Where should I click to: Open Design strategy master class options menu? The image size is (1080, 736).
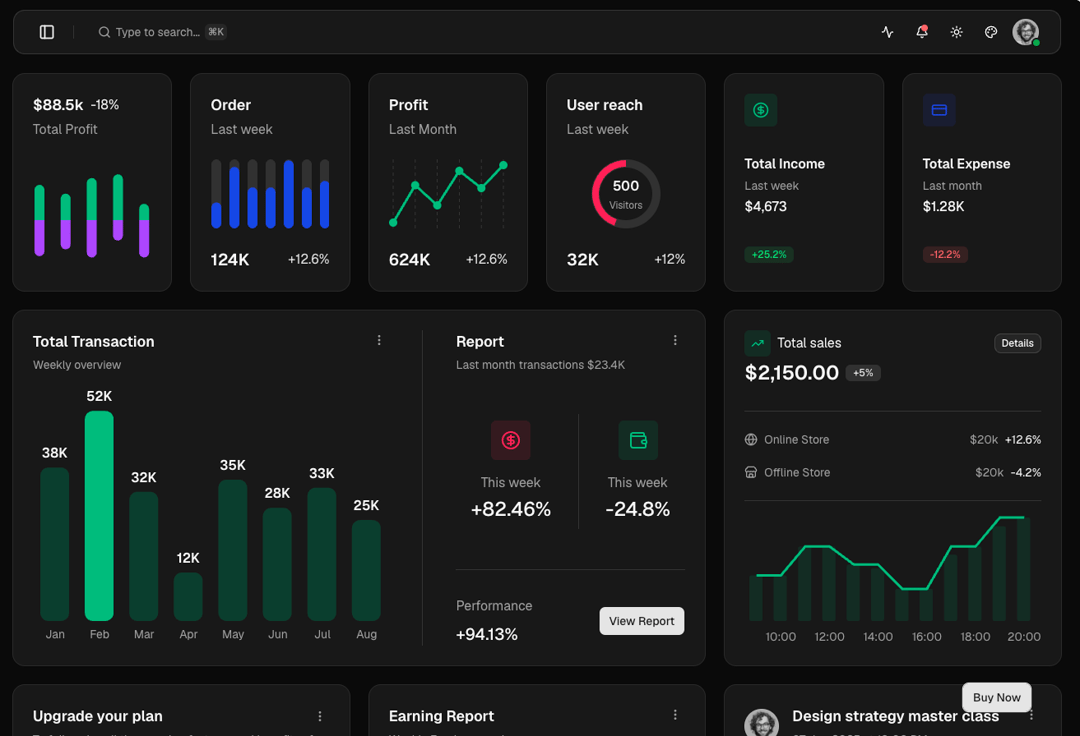point(1031,716)
